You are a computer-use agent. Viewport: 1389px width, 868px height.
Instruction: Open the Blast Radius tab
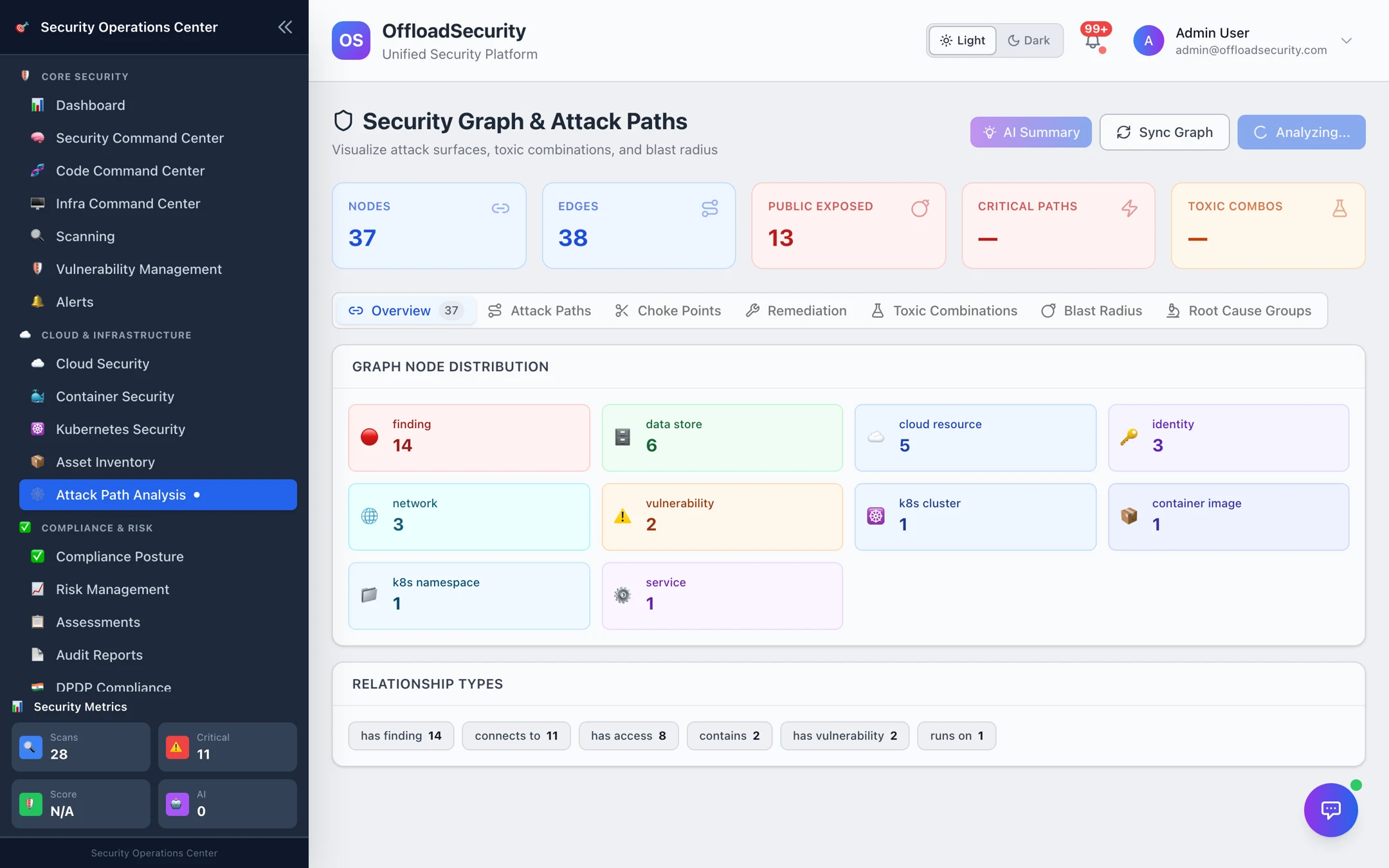1092,311
